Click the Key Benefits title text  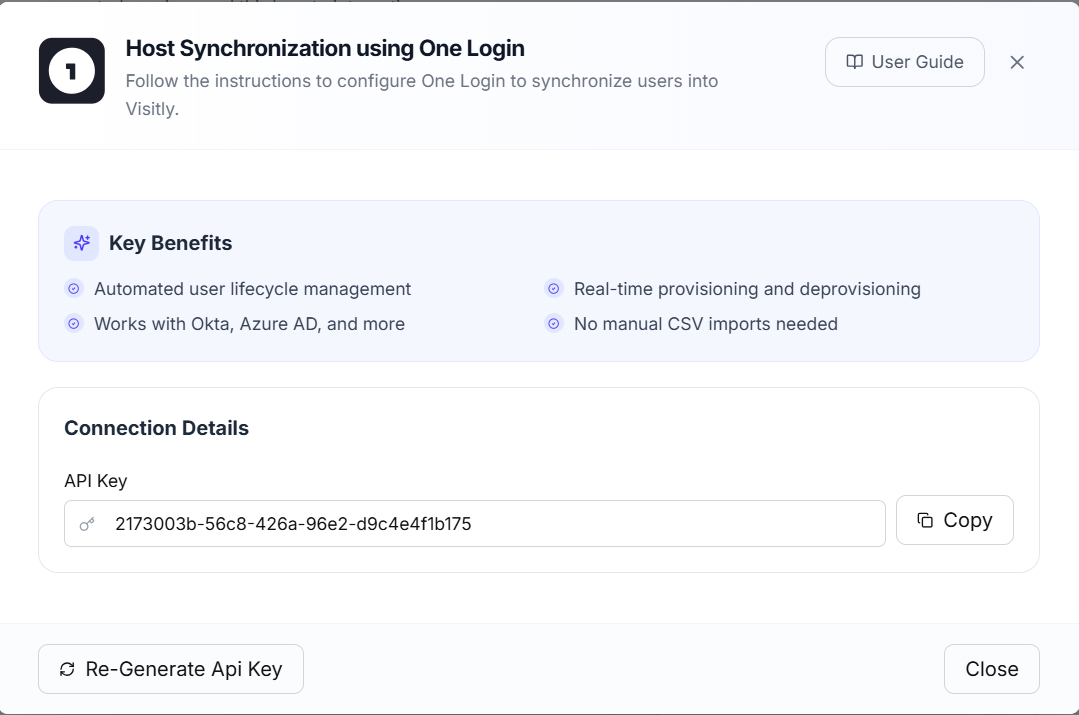170,243
